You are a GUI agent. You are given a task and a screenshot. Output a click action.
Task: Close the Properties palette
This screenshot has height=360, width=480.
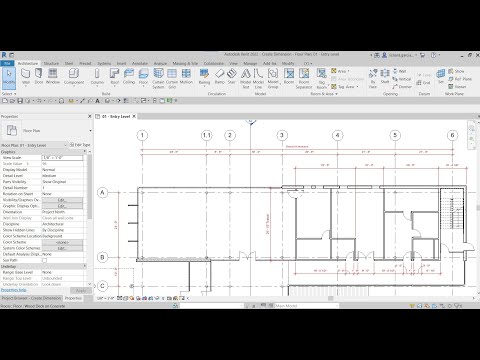coord(89,116)
